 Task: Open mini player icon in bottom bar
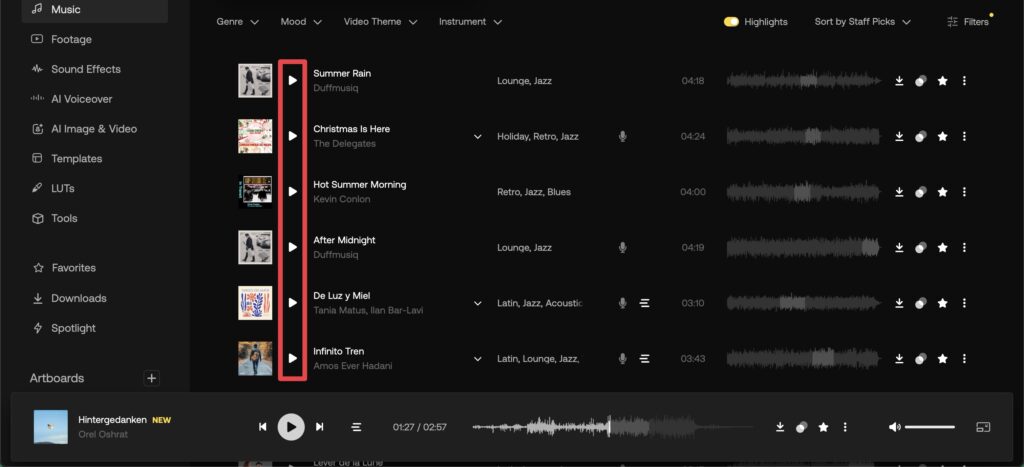983,427
